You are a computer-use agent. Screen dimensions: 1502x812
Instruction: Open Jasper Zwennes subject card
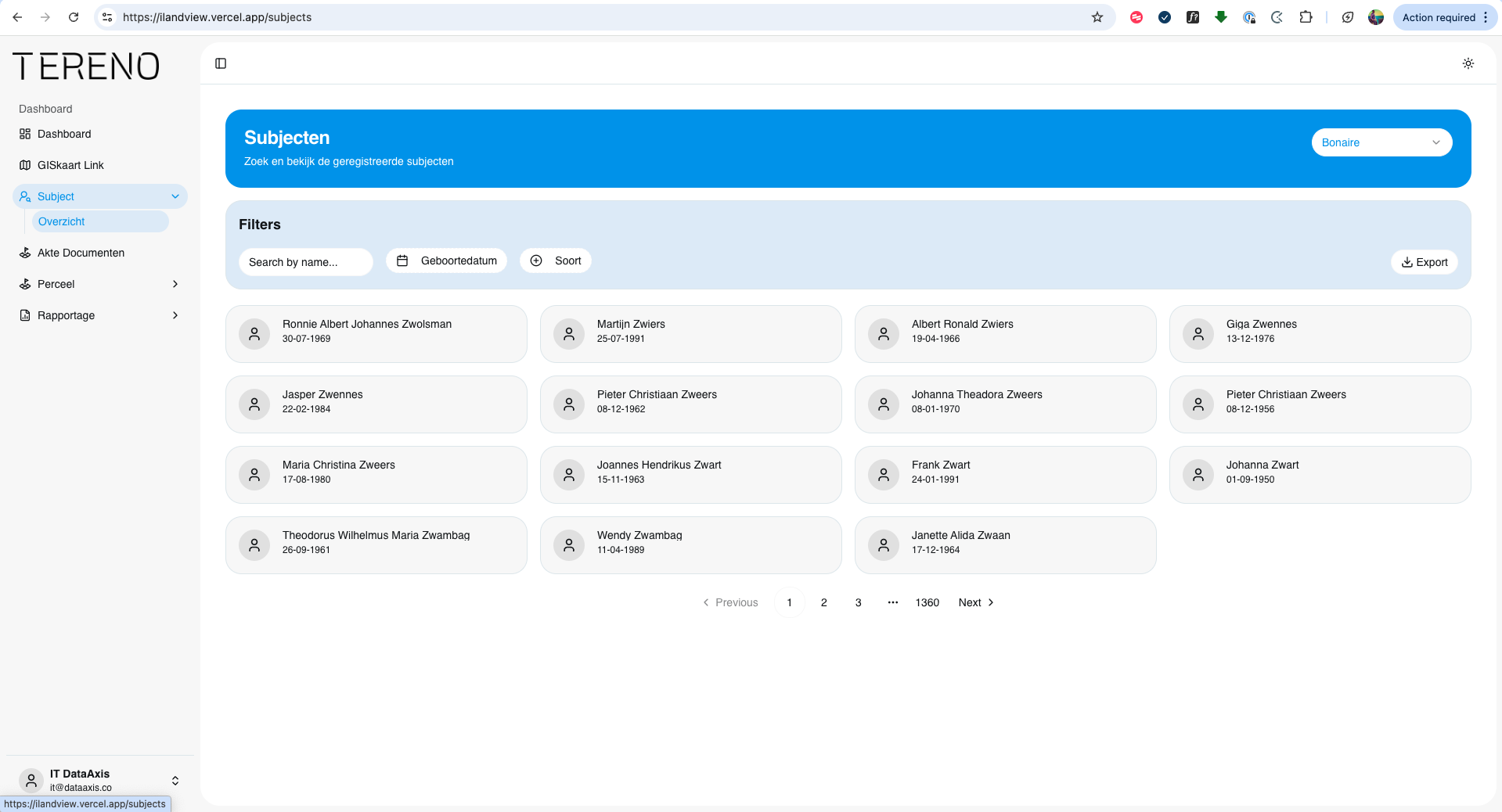click(376, 404)
